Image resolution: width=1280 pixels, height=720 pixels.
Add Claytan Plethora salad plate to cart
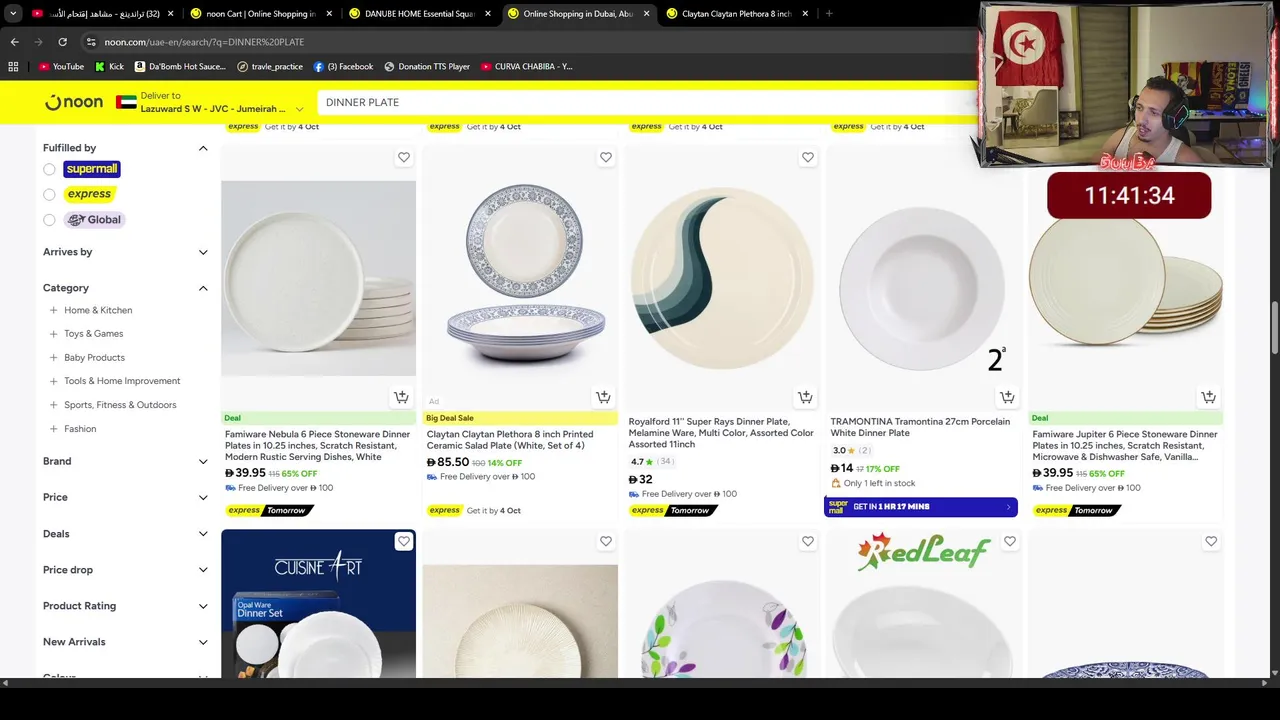(x=603, y=397)
